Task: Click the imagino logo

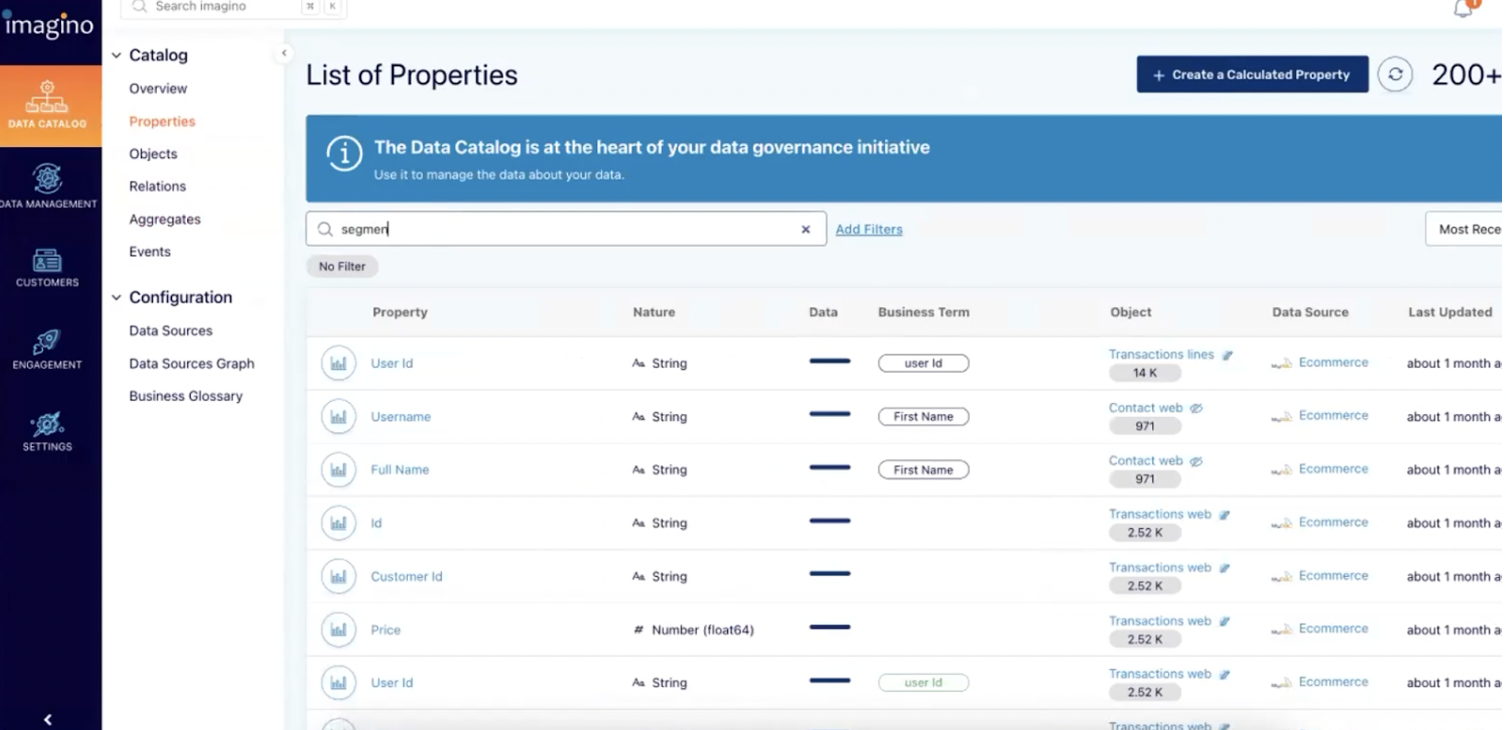Action: (48, 23)
